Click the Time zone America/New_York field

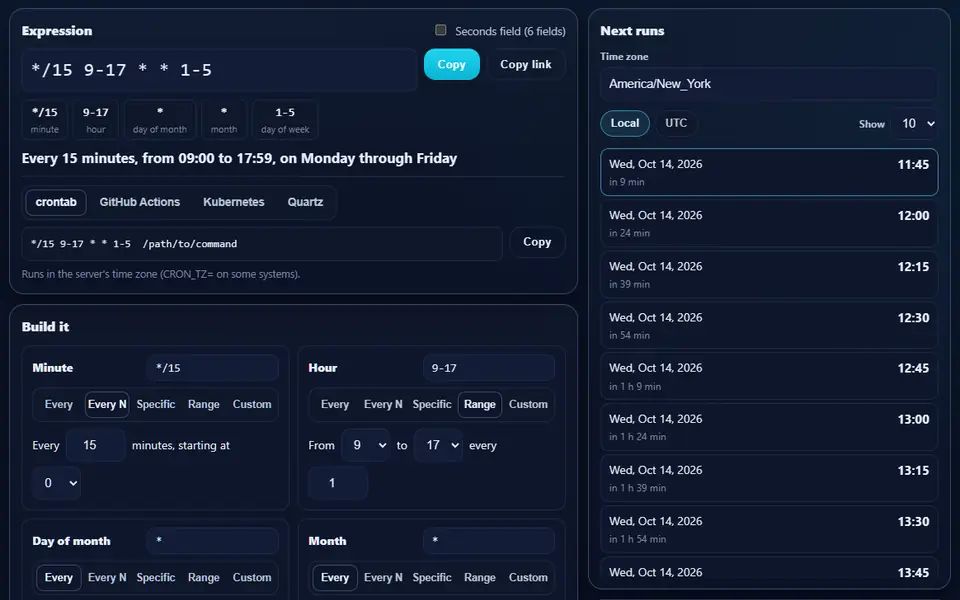coord(769,84)
